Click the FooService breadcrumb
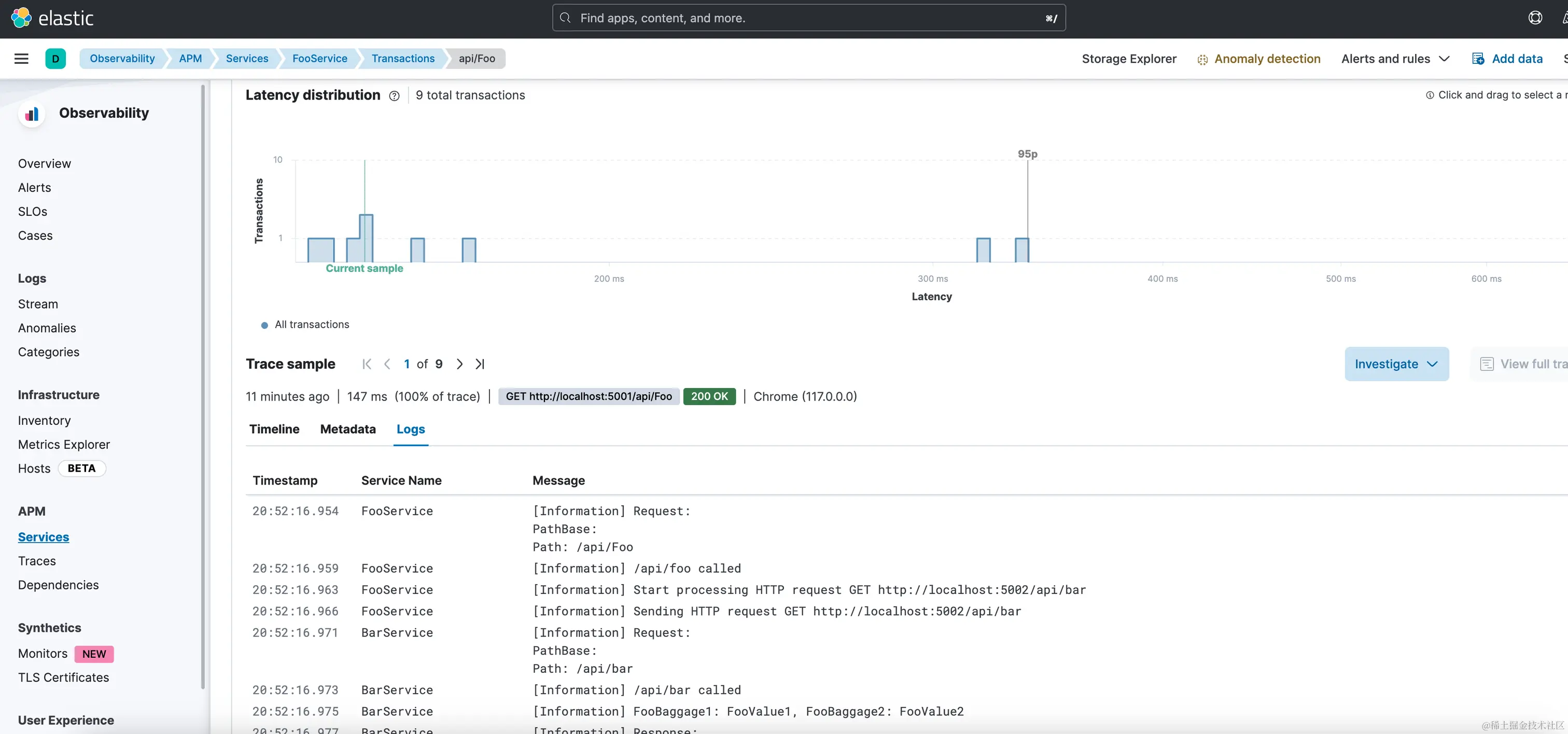 coord(319,59)
